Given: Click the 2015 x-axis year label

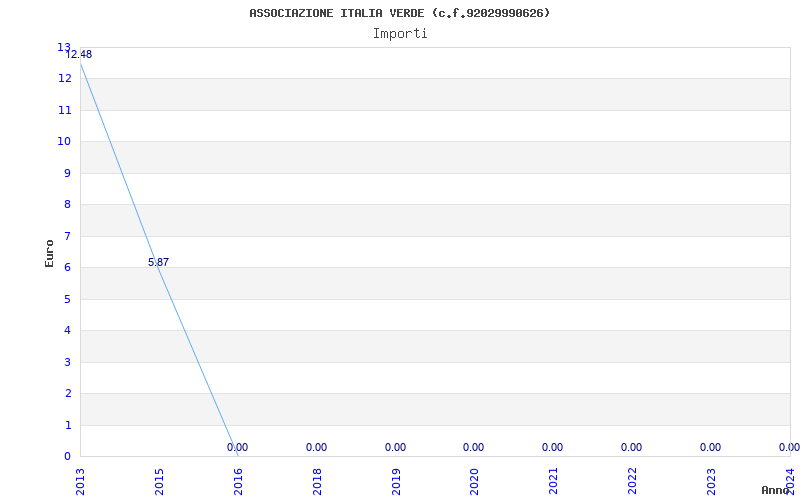Looking at the screenshot, I should [x=159, y=482].
